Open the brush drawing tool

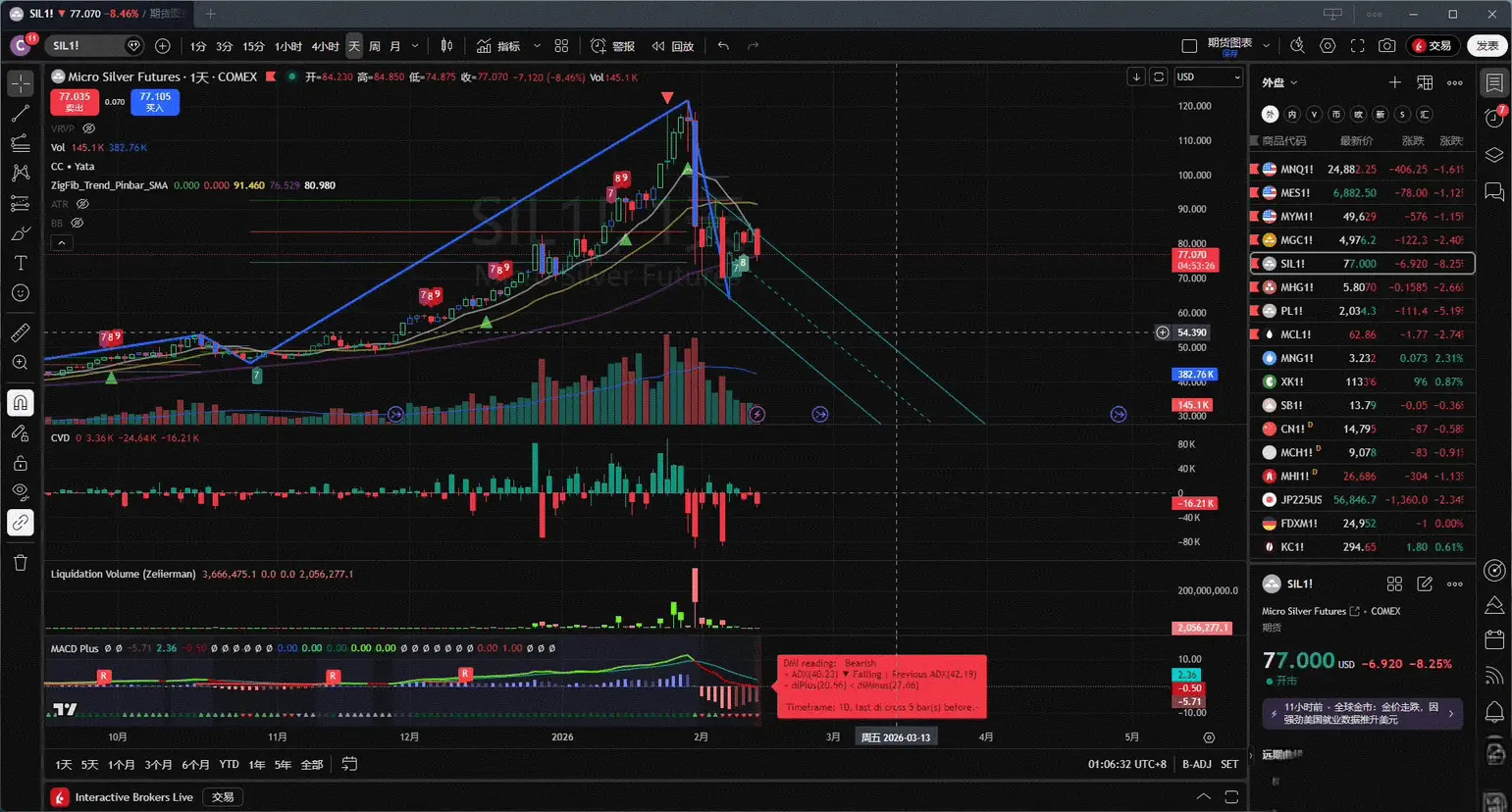21,233
